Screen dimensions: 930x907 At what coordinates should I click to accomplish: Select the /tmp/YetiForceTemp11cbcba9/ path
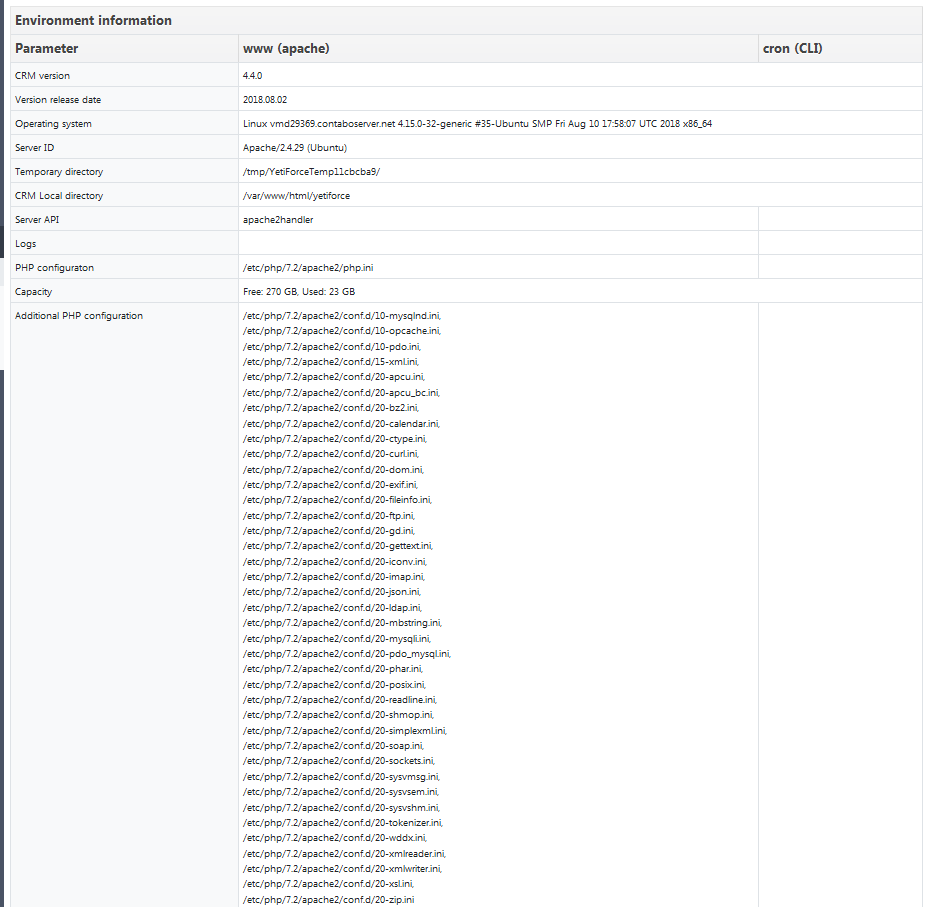tap(311, 171)
